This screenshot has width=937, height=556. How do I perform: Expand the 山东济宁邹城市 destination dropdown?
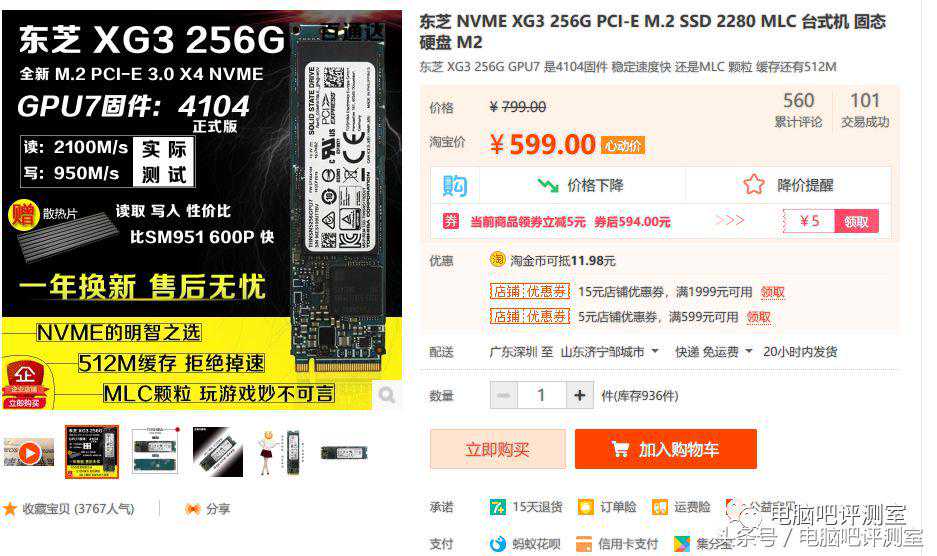(x=656, y=352)
